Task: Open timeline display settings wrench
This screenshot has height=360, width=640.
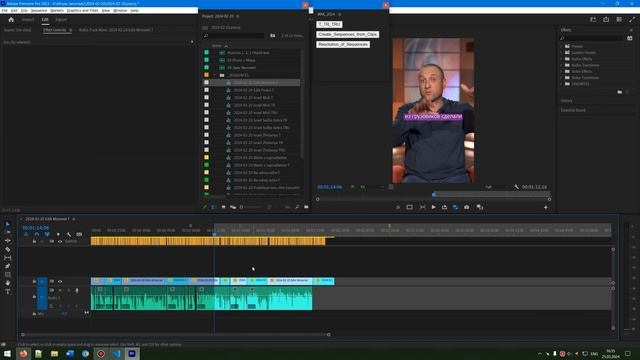Action: [x=69, y=234]
